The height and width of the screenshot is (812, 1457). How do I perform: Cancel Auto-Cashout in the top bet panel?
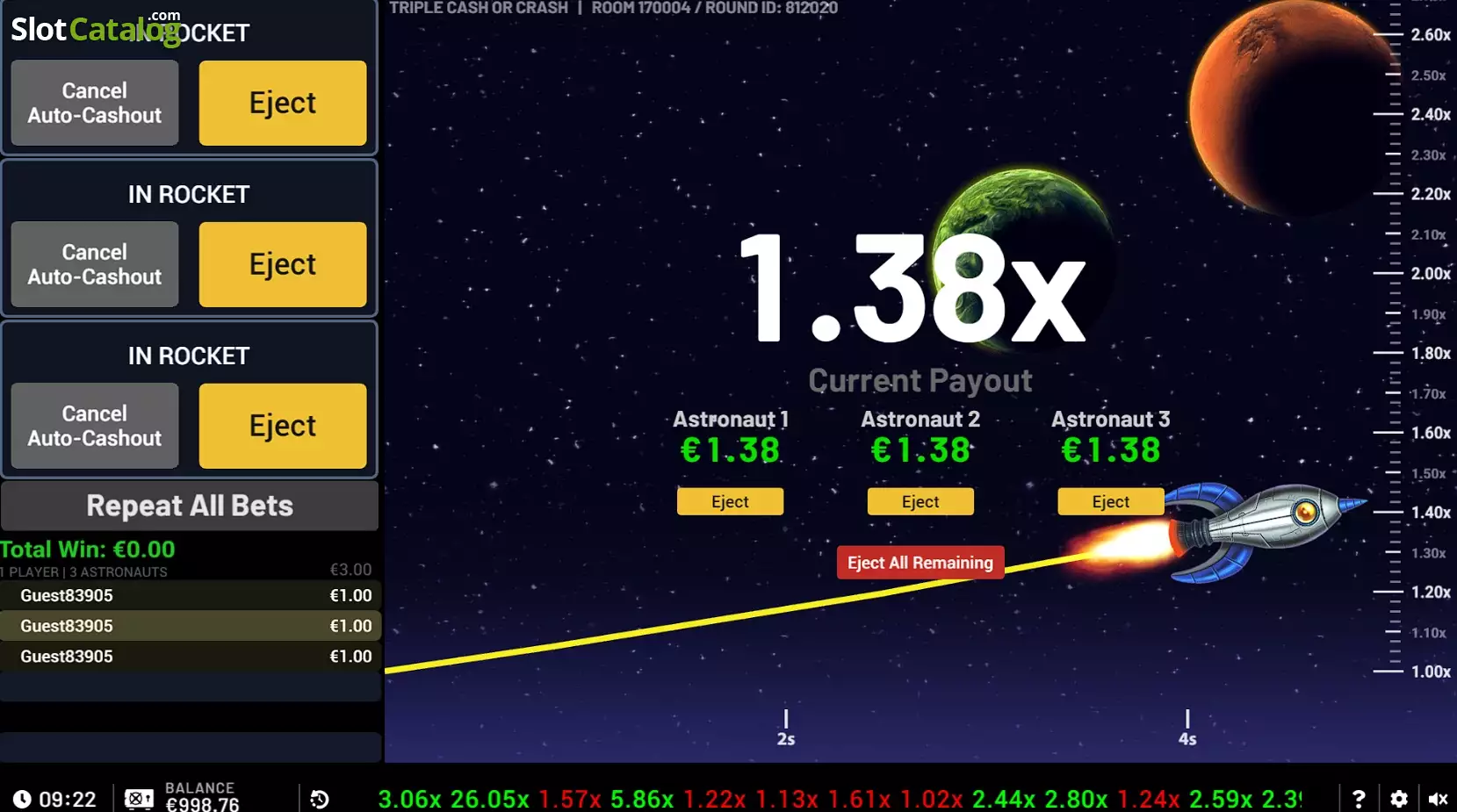(95, 103)
